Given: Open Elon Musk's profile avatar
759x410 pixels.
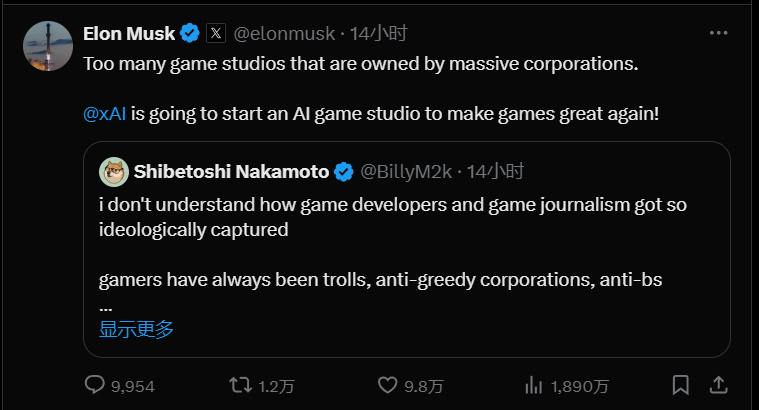Looking at the screenshot, I should coord(47,46).
